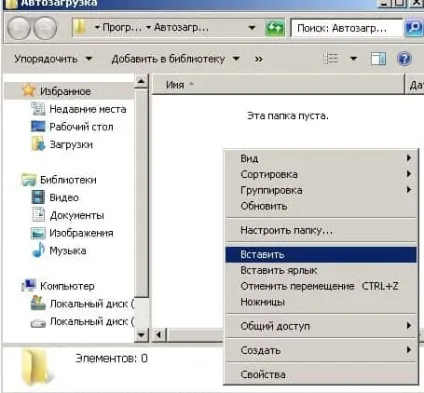Click the navigation pane scroll down arrow
Viewport: 424px width, 393px height.
(141, 334)
